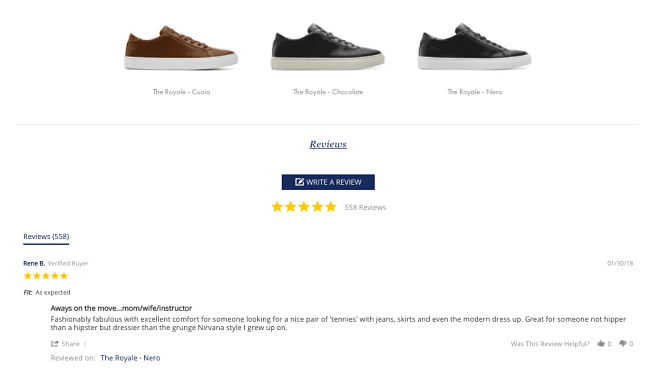Open The Royale - Nero reviewed-on link

click(x=130, y=358)
